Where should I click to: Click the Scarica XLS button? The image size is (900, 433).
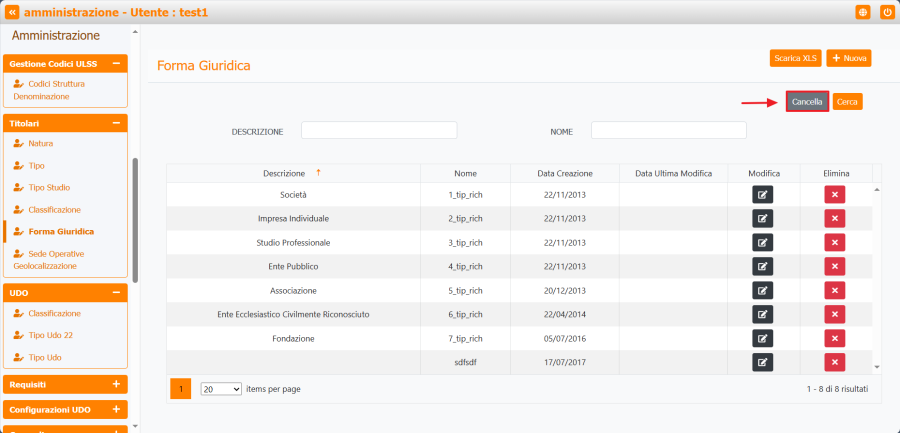796,58
